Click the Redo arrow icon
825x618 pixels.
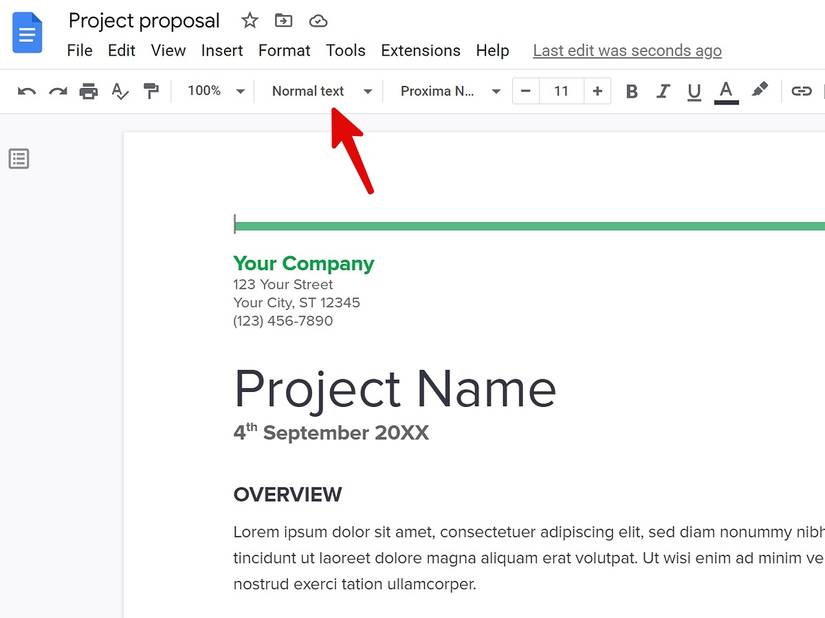click(x=58, y=91)
